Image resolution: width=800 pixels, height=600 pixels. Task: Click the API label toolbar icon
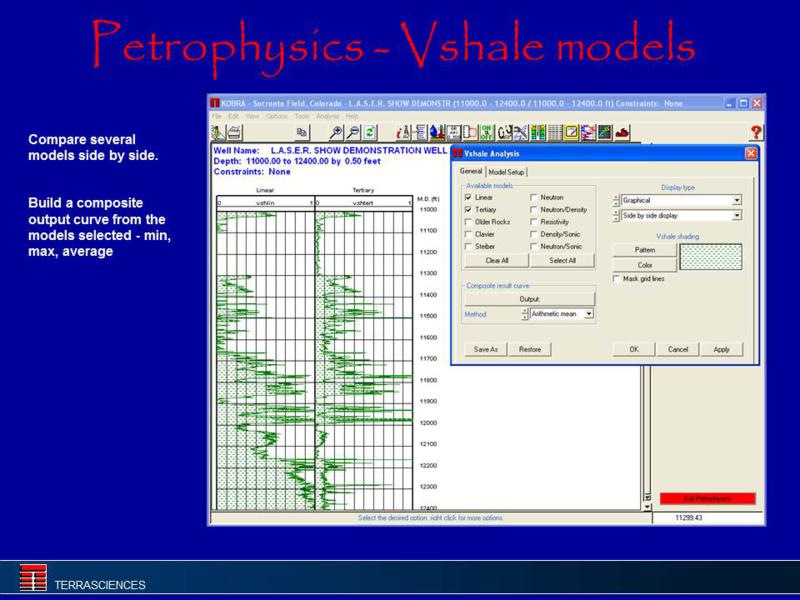pos(453,133)
